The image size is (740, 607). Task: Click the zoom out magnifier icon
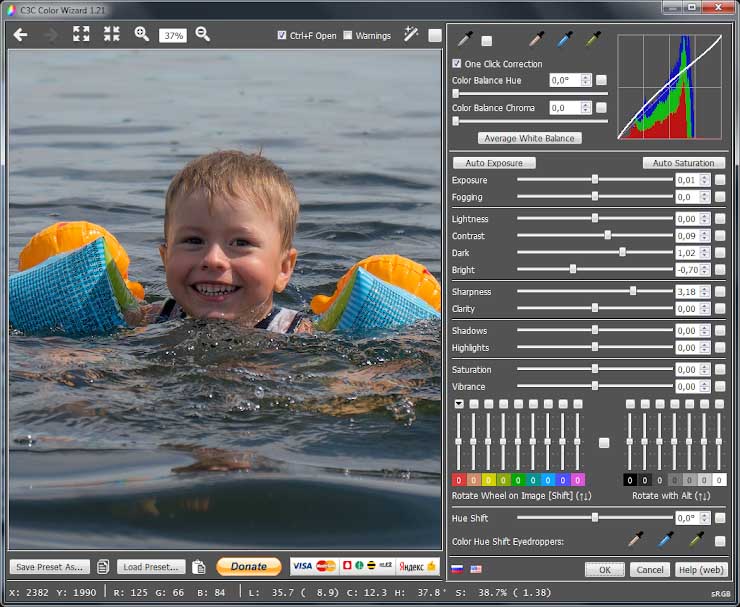coord(202,34)
